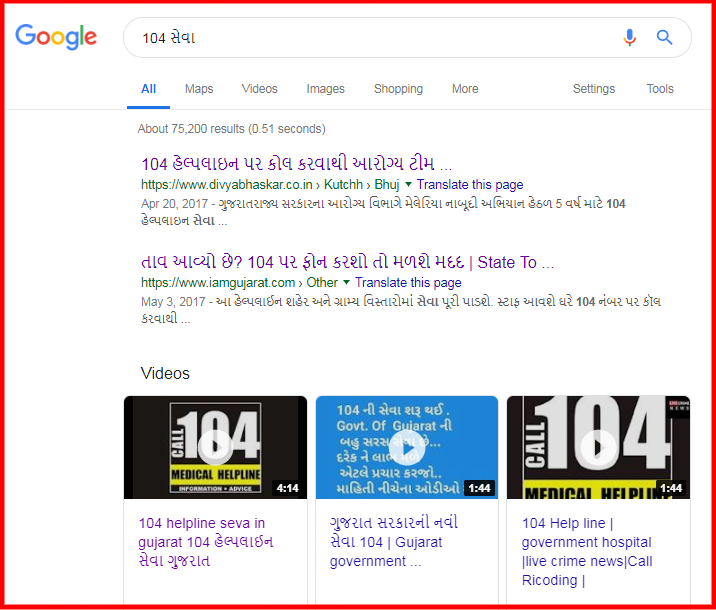716x610 pixels.
Task: Expand dropdown arrow next to iamgujarat URL
Action: (x=347, y=283)
